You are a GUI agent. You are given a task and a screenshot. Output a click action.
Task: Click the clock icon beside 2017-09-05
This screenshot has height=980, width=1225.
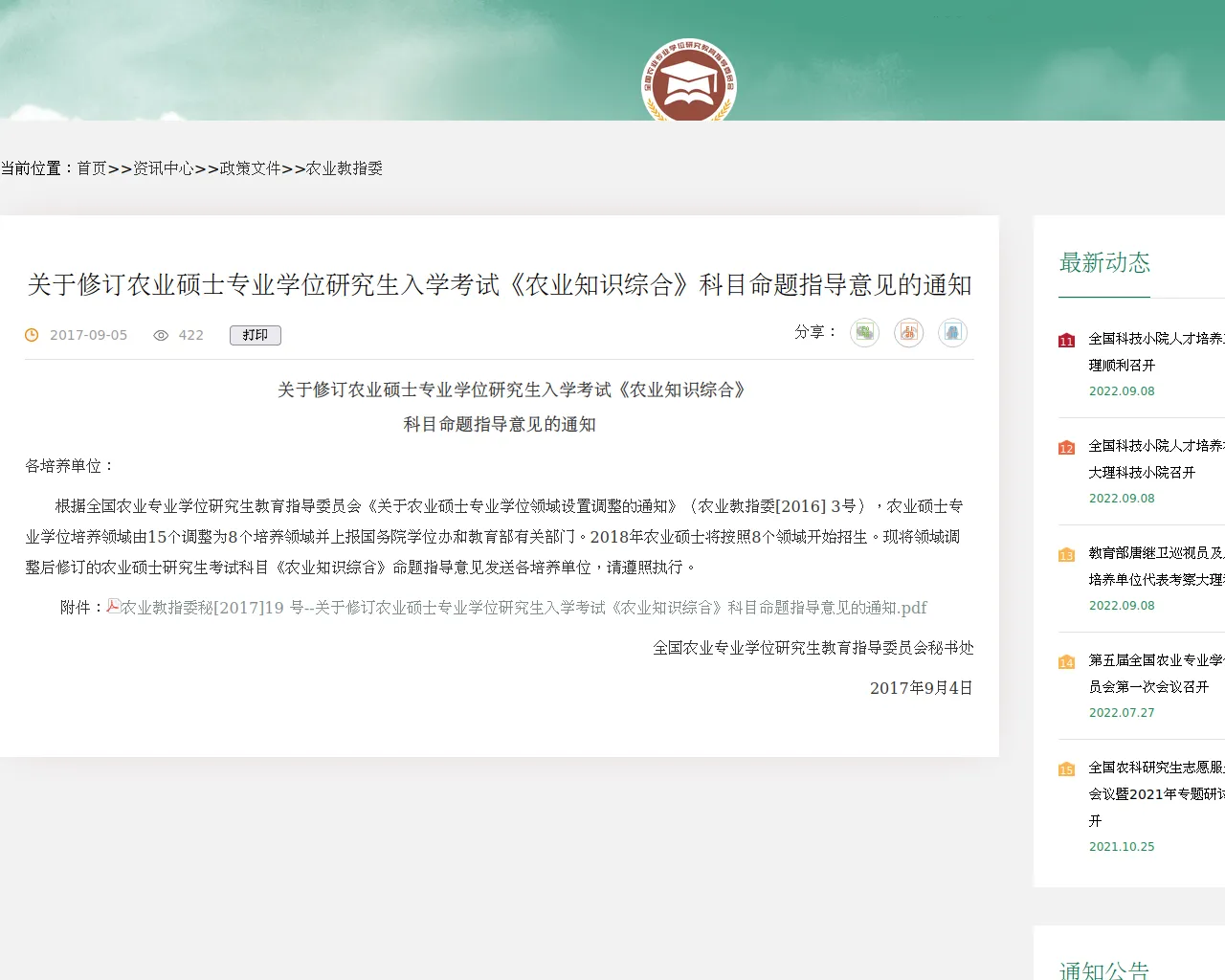32,335
